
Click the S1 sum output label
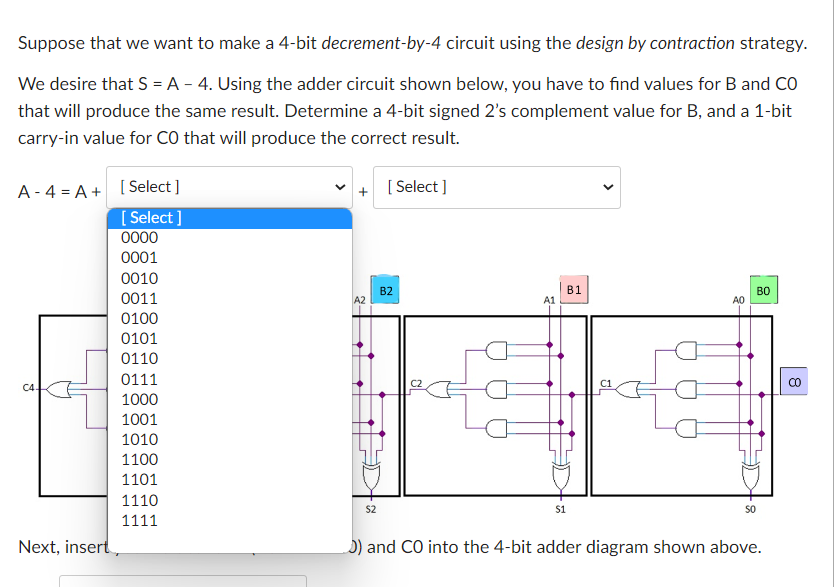click(560, 508)
